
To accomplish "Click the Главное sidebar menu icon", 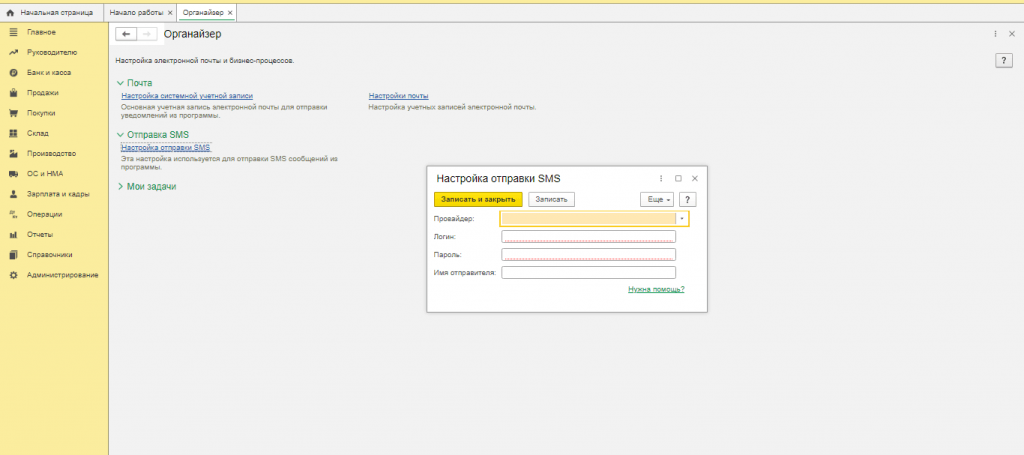I will pos(13,32).
